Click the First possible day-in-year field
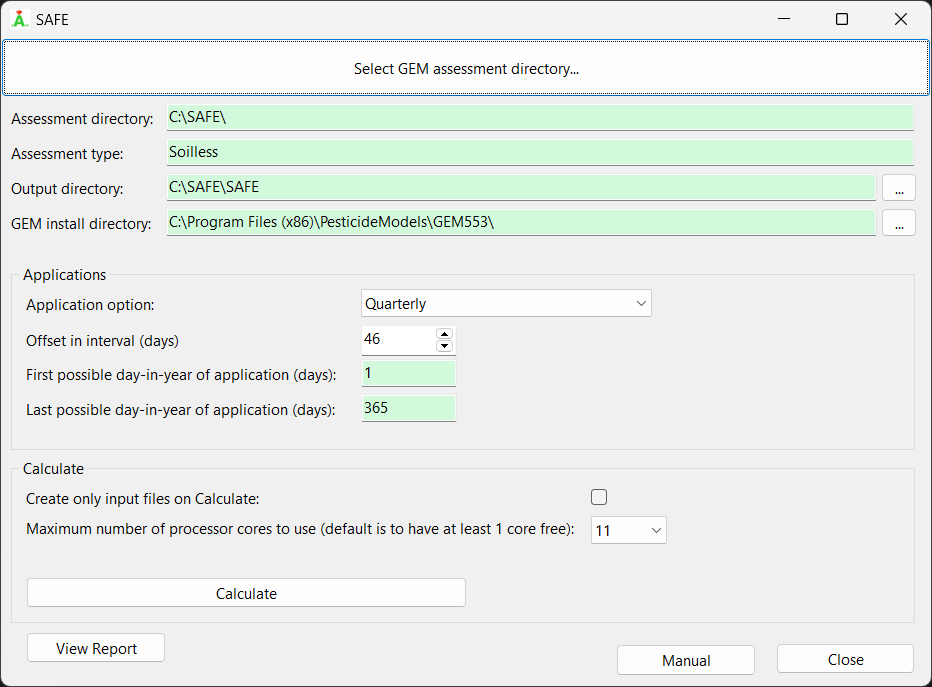Viewport: 932px width, 687px height. point(408,374)
